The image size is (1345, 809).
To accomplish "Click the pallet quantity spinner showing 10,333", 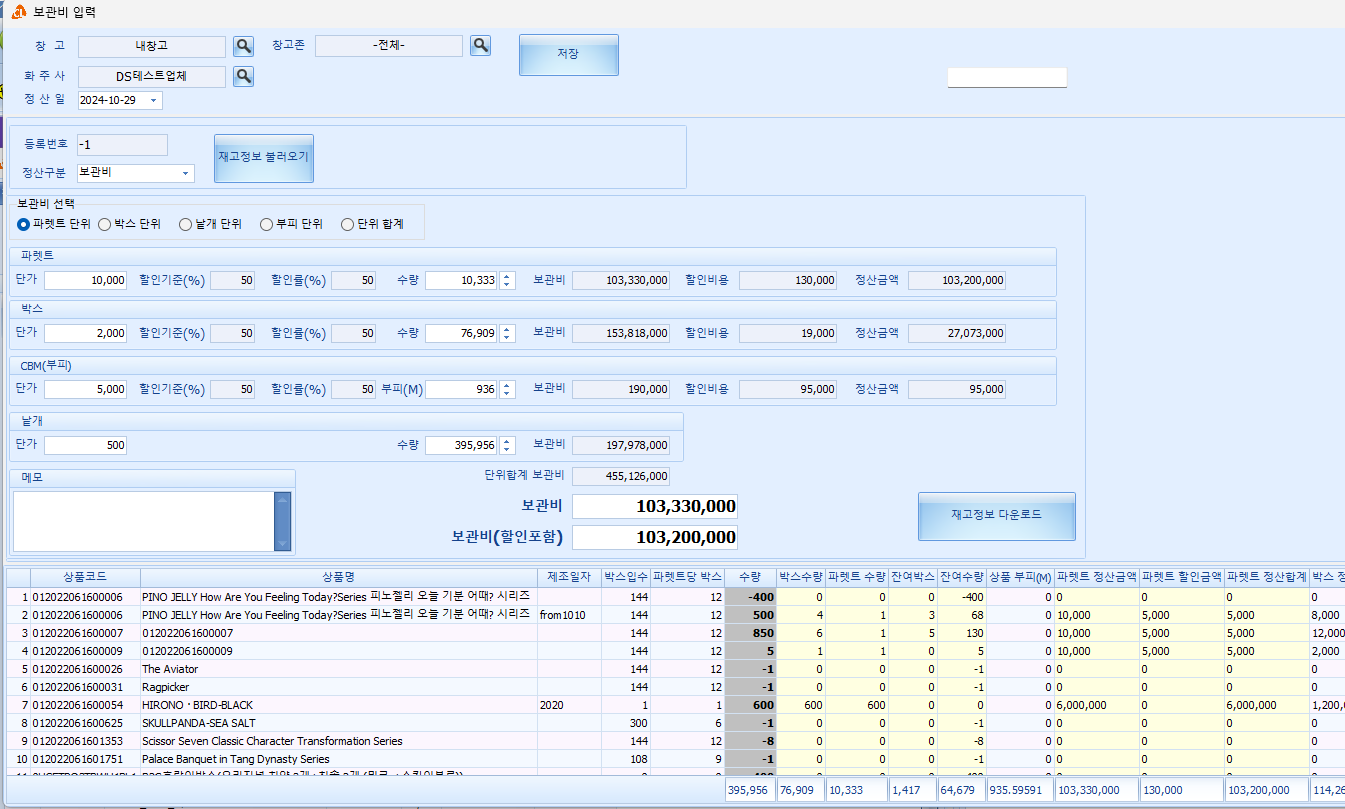I will click(507, 281).
